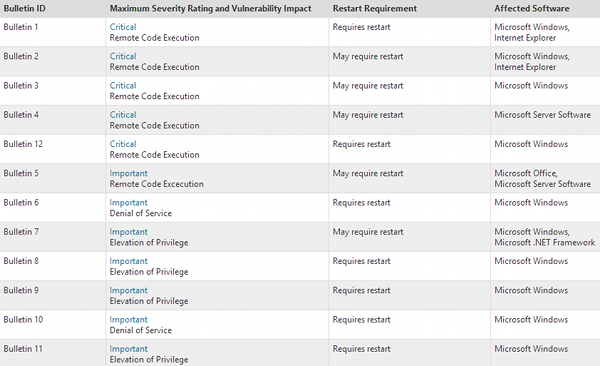
Task: Click 'Requires restart' in Bulletin 6 row
Action: pos(361,203)
